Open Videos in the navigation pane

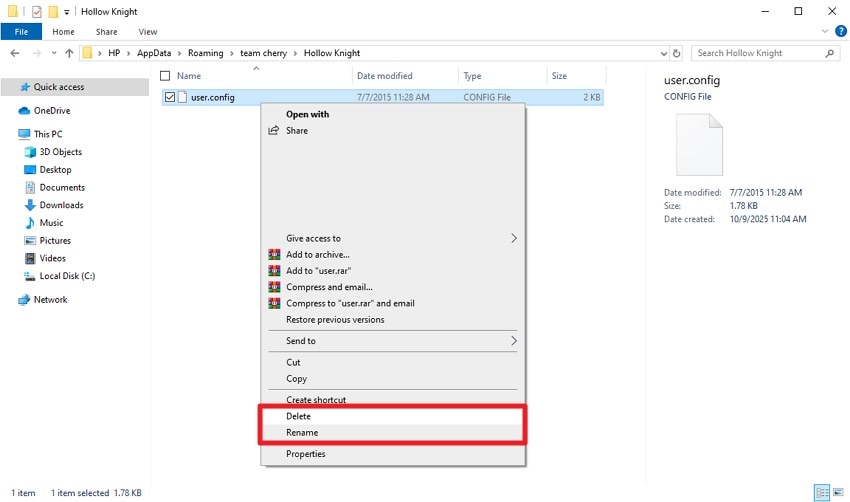point(52,259)
